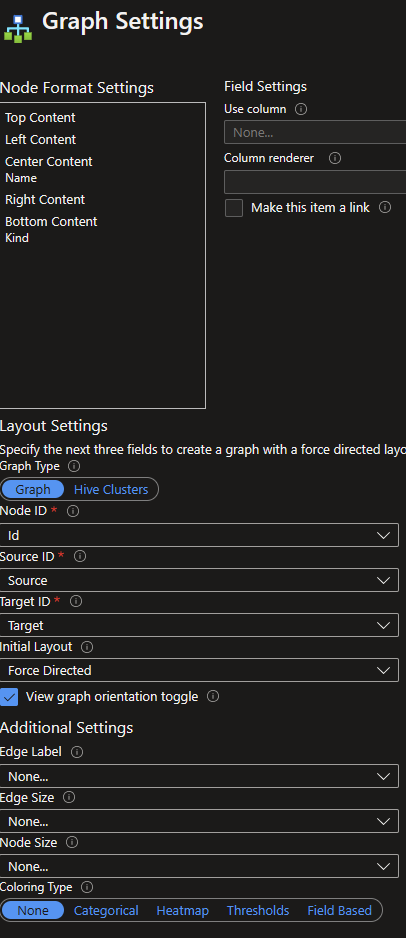The height and width of the screenshot is (938, 406).
Task: Click the Graph Settings network icon
Action: [x=18, y=28]
